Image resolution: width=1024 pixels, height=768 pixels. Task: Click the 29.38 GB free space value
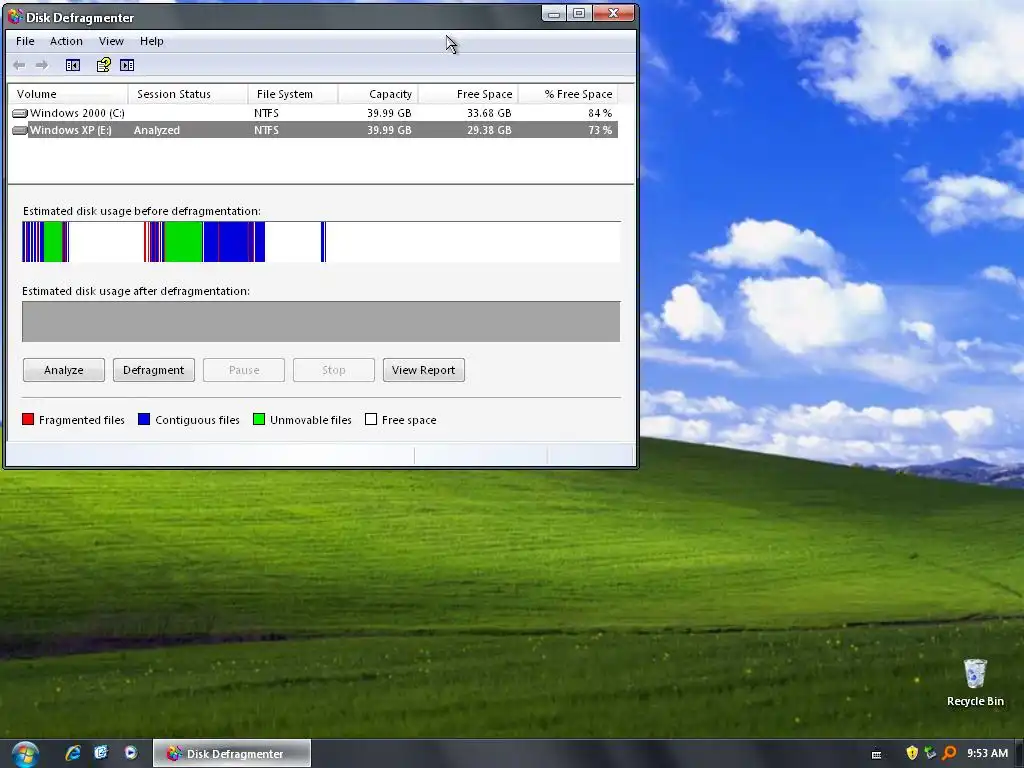tap(489, 130)
